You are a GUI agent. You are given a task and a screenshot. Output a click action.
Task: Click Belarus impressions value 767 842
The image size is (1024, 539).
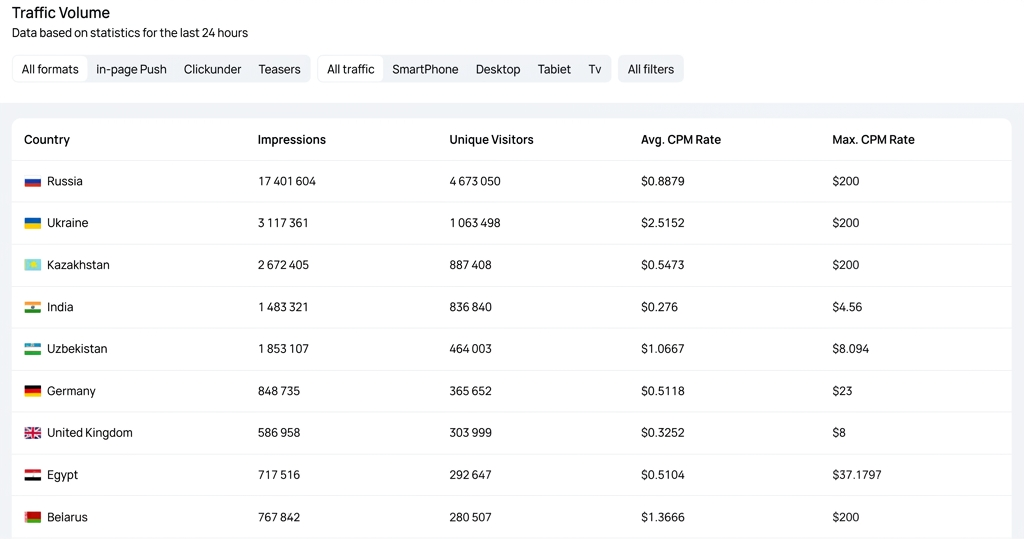click(x=279, y=517)
